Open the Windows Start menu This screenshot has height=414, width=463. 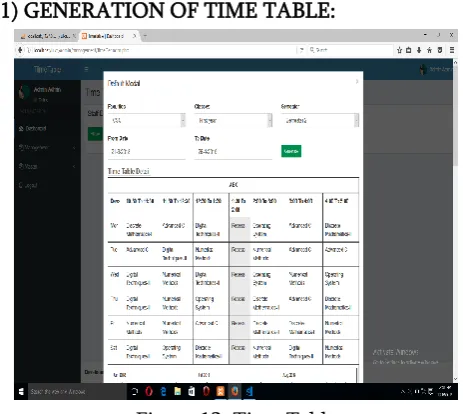click(21, 391)
